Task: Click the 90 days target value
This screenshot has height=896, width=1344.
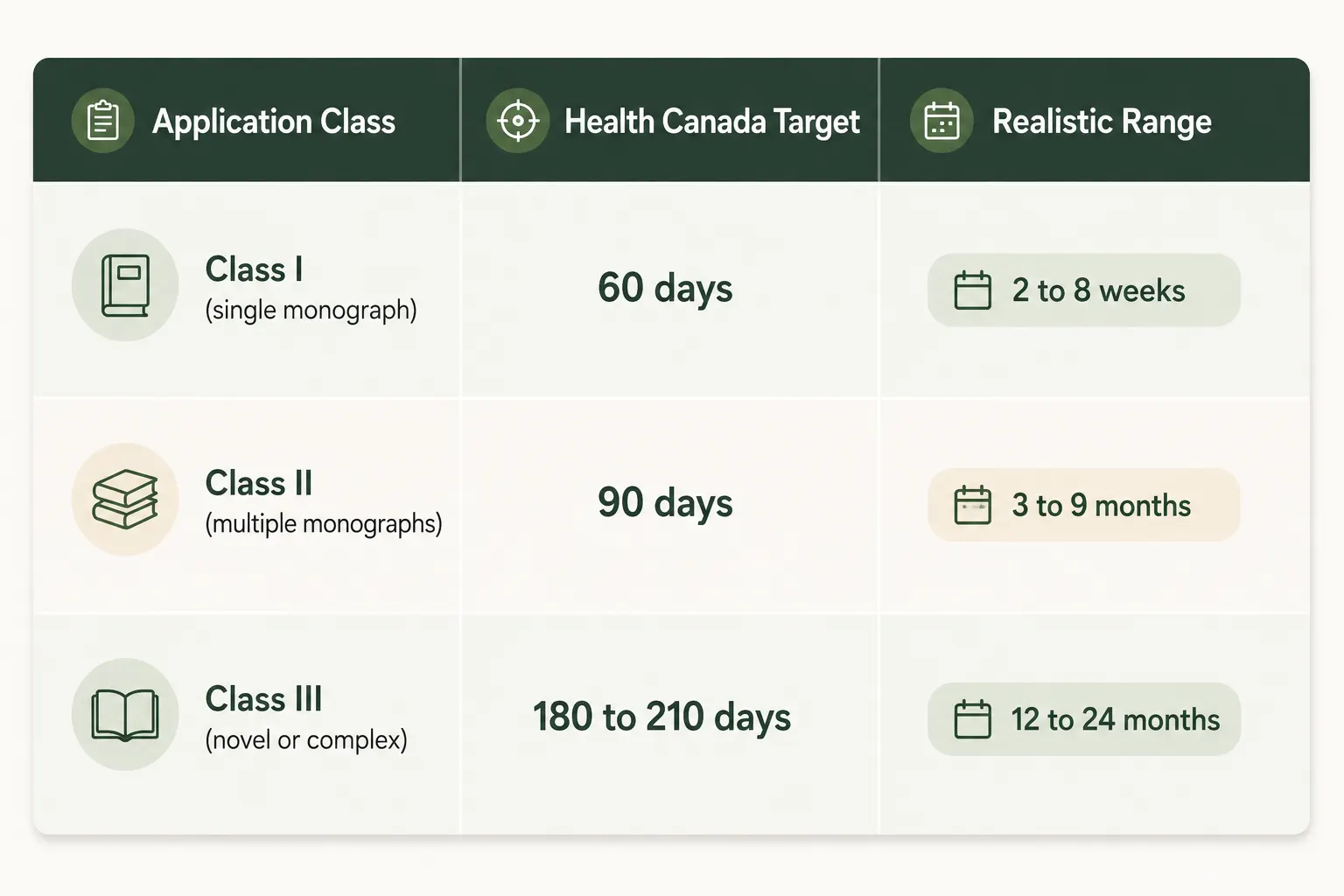Action: click(665, 503)
